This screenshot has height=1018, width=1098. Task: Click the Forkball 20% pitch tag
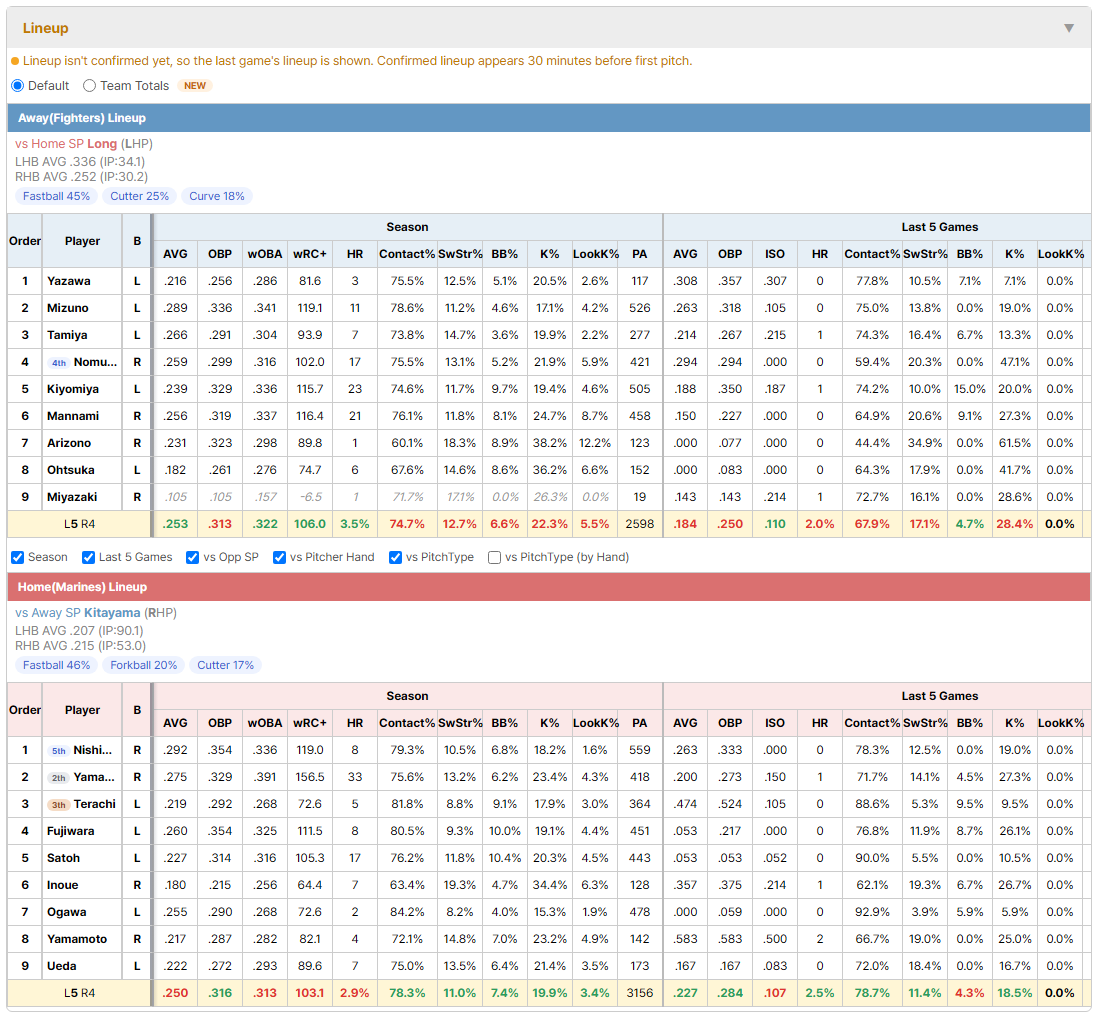click(x=144, y=665)
